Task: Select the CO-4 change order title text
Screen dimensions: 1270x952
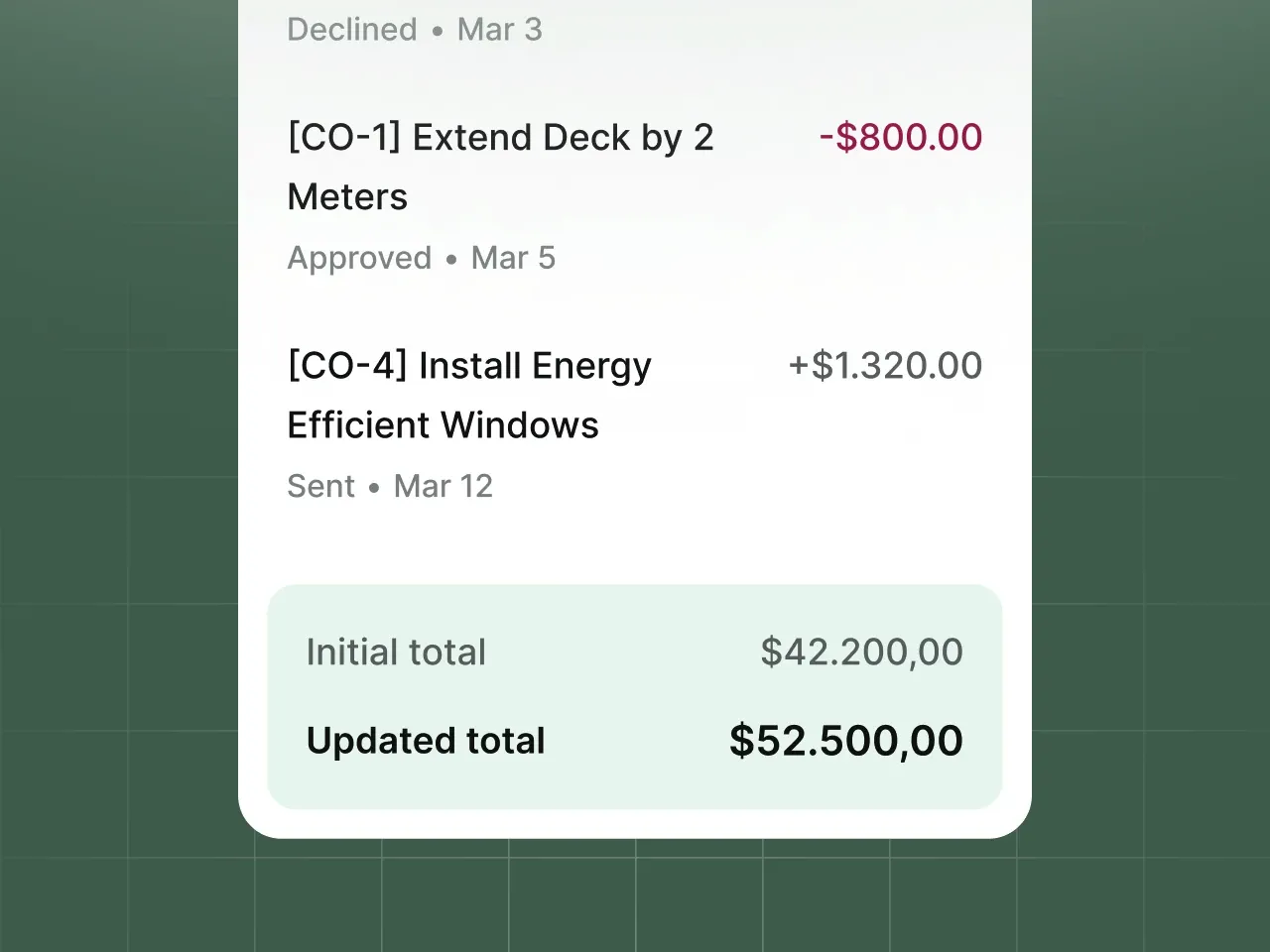Action: [x=468, y=365]
